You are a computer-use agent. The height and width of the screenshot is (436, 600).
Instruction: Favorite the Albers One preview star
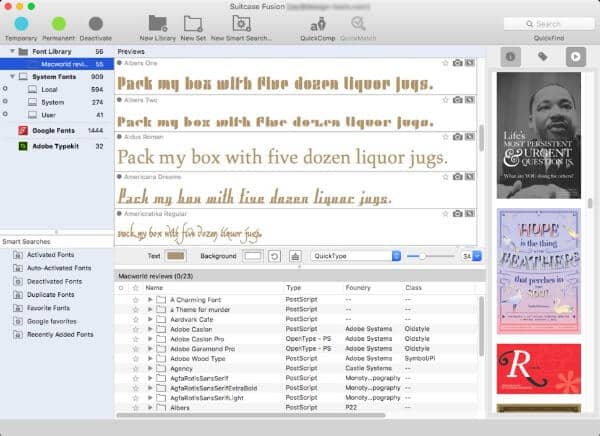[x=445, y=63]
